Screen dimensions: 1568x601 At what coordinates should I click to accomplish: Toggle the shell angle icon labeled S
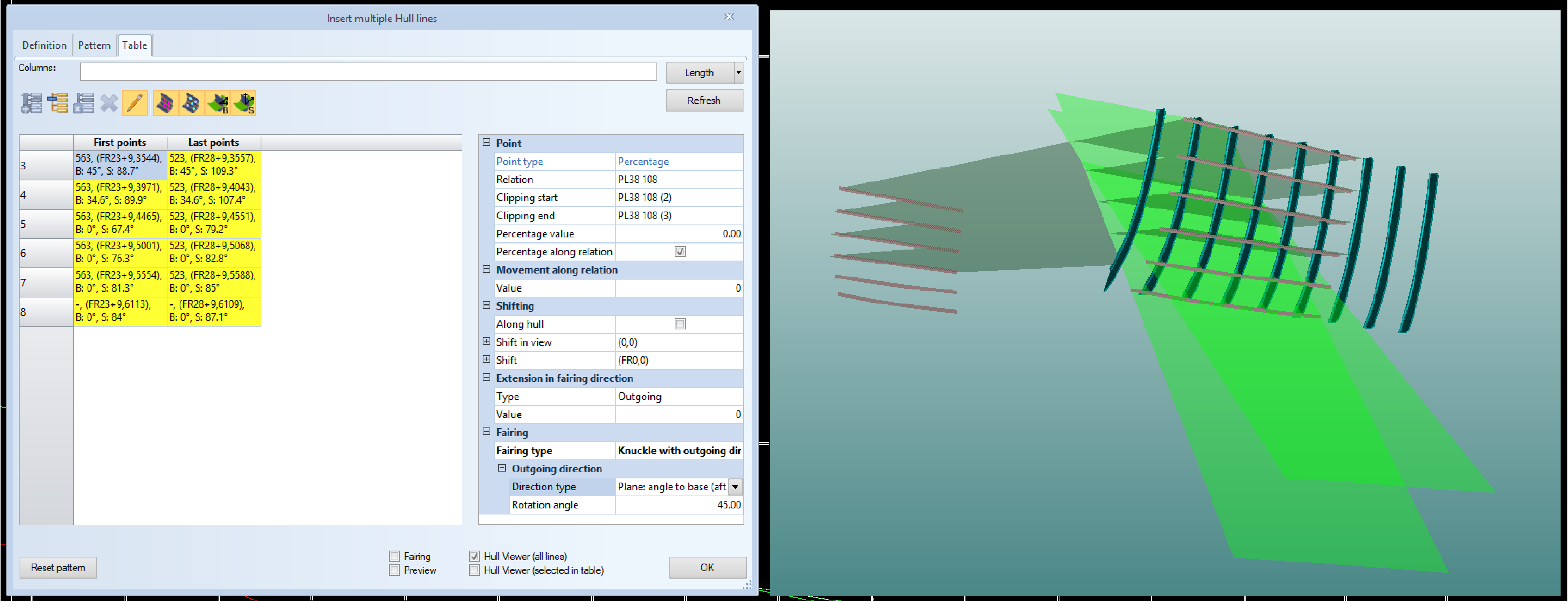click(244, 103)
